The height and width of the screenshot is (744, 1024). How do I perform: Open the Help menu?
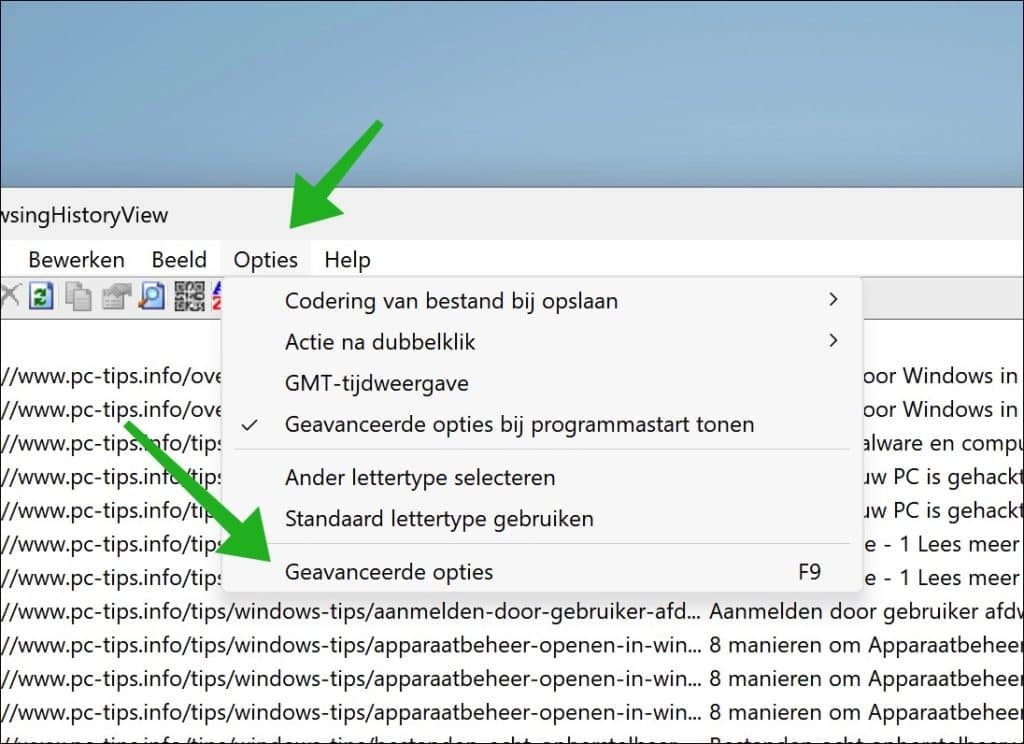pos(347,260)
